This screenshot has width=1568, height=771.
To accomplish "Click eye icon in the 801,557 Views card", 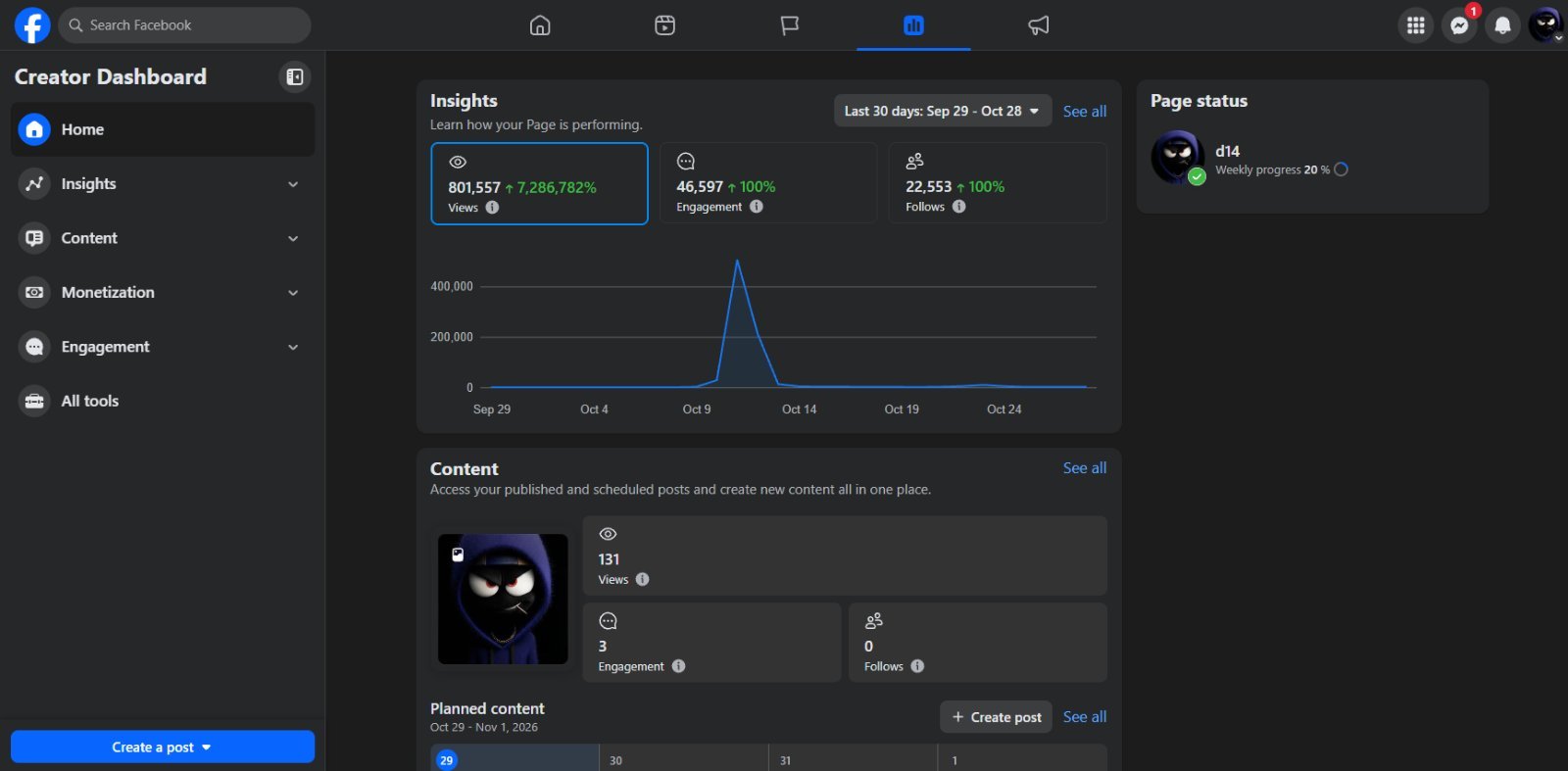I will [x=458, y=162].
